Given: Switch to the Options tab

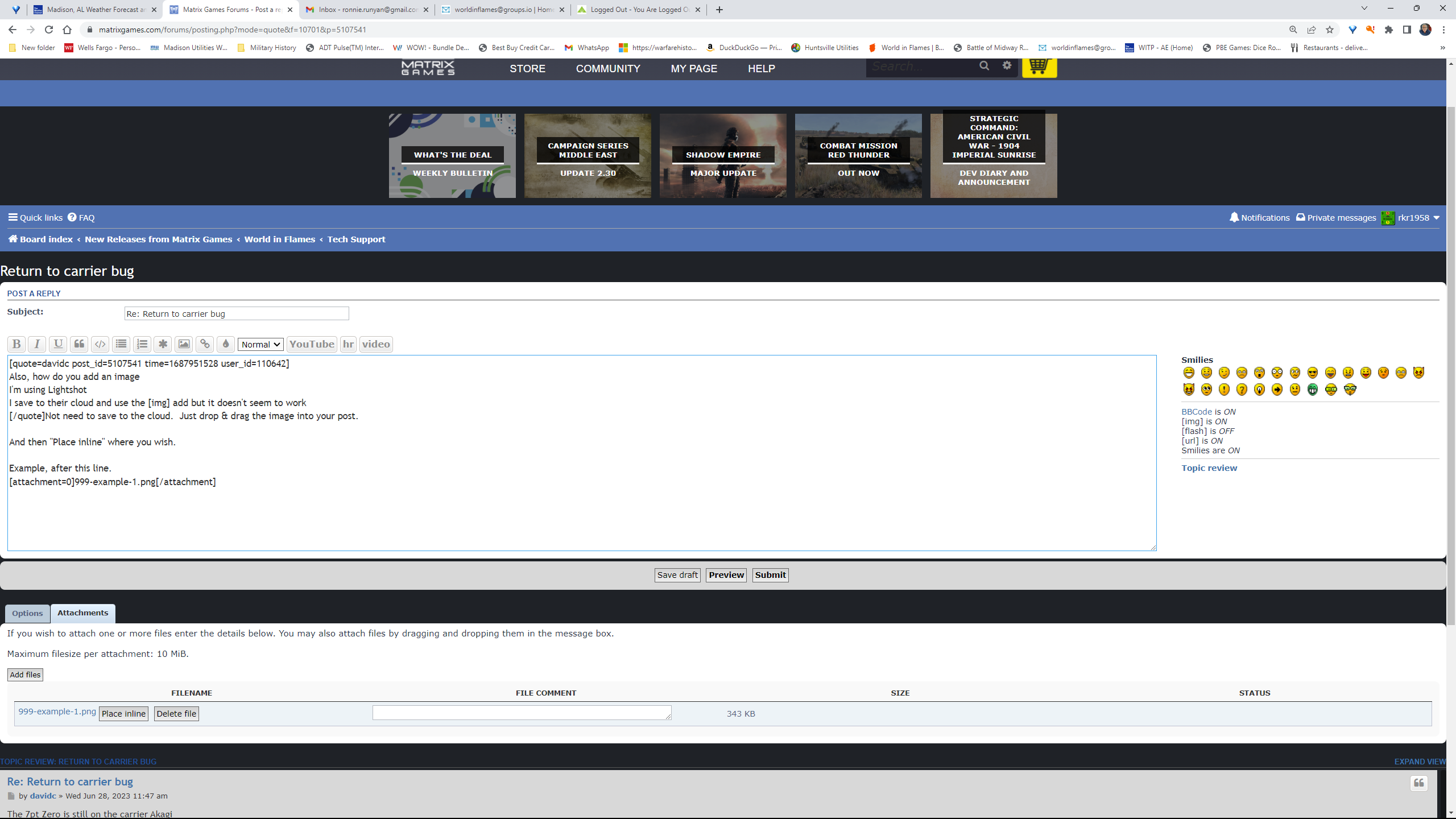Looking at the screenshot, I should 27,613.
